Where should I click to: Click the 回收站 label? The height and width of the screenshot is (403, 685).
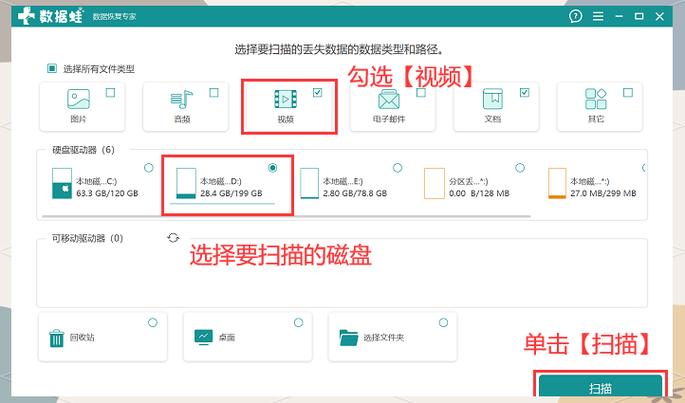[x=82, y=337]
